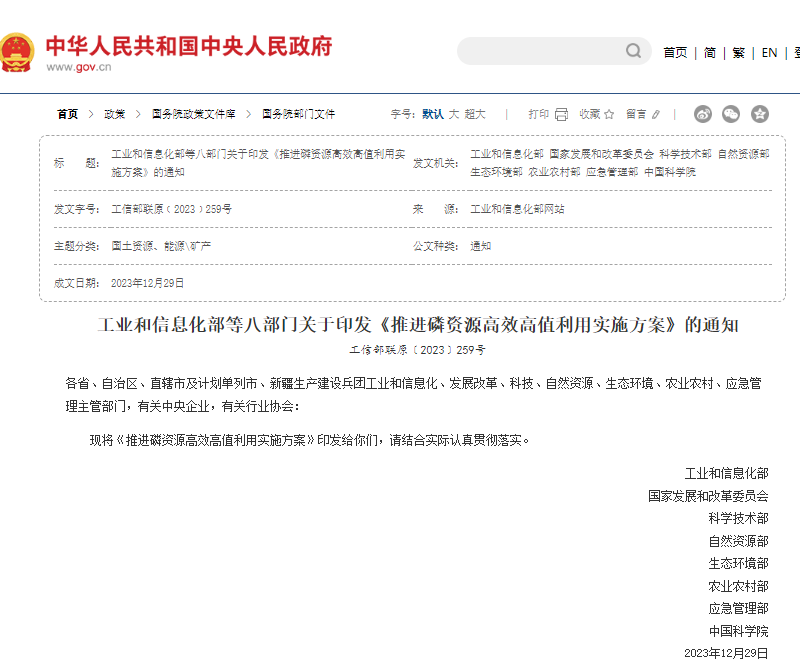Click the magnifier search icon
This screenshot has height=662, width=800.
tap(634, 51)
